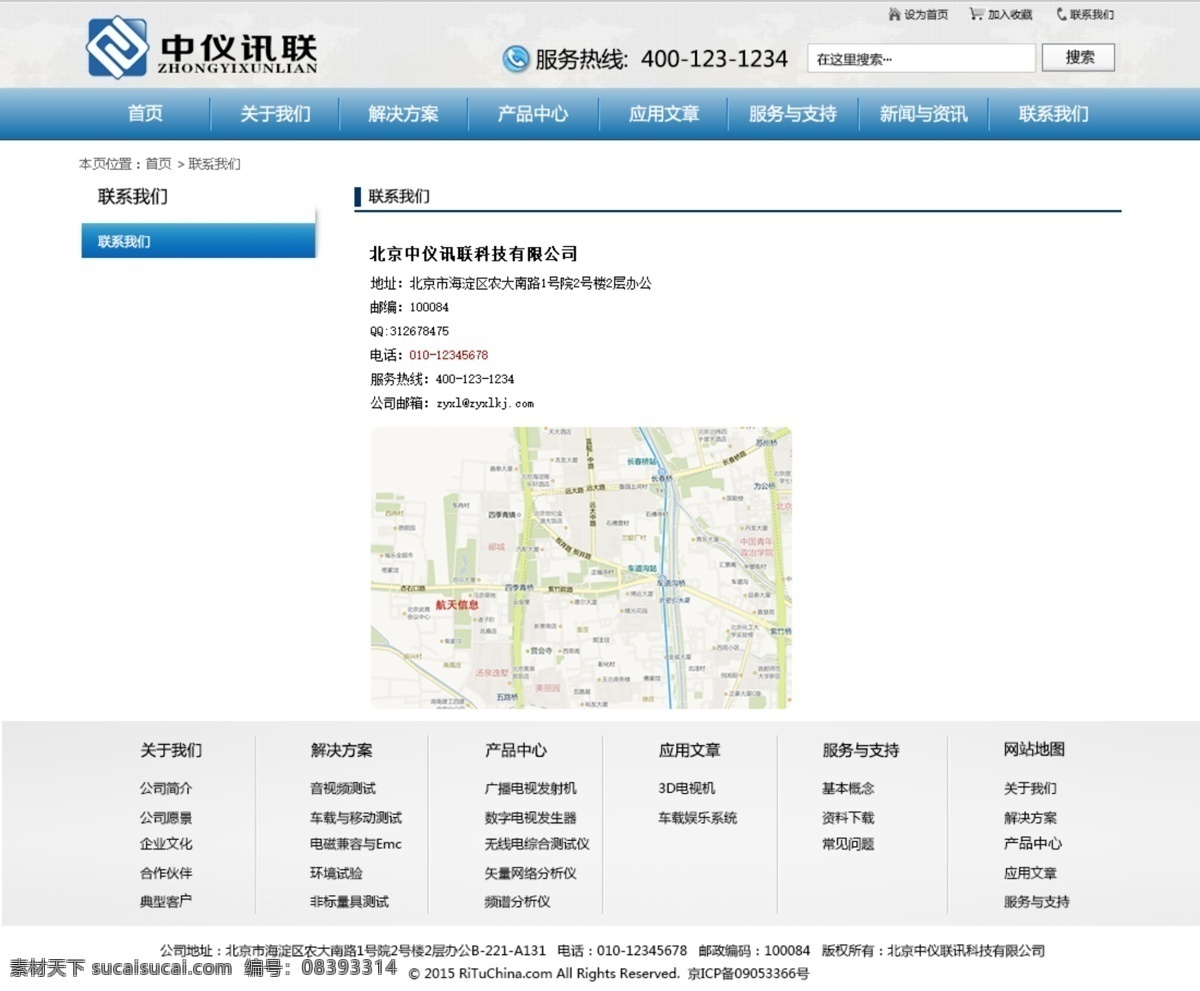Open footer link 基本概念
The width and height of the screenshot is (1200, 991).
tap(848, 788)
